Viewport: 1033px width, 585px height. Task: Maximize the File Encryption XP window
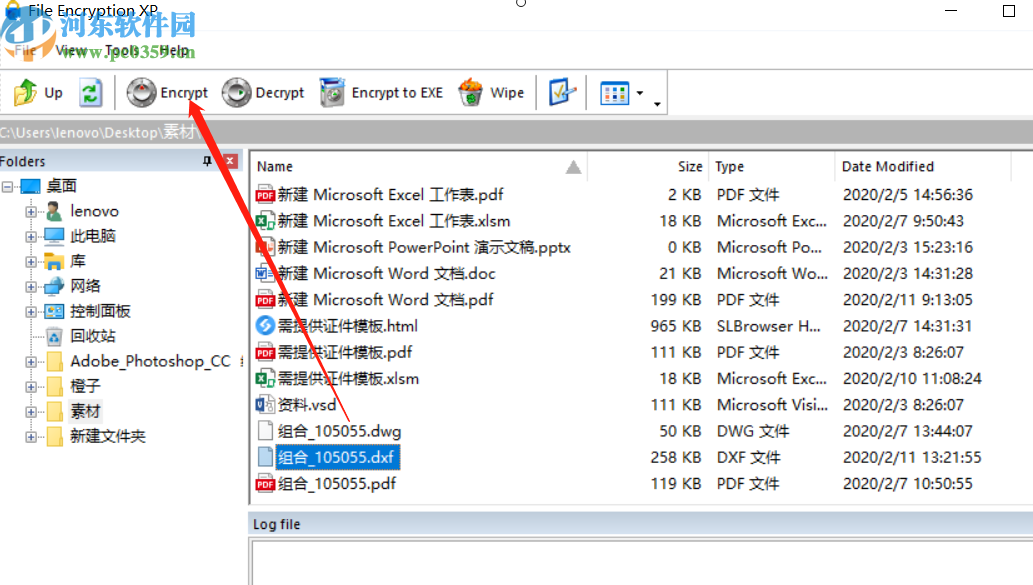pyautogui.click(x=1009, y=11)
